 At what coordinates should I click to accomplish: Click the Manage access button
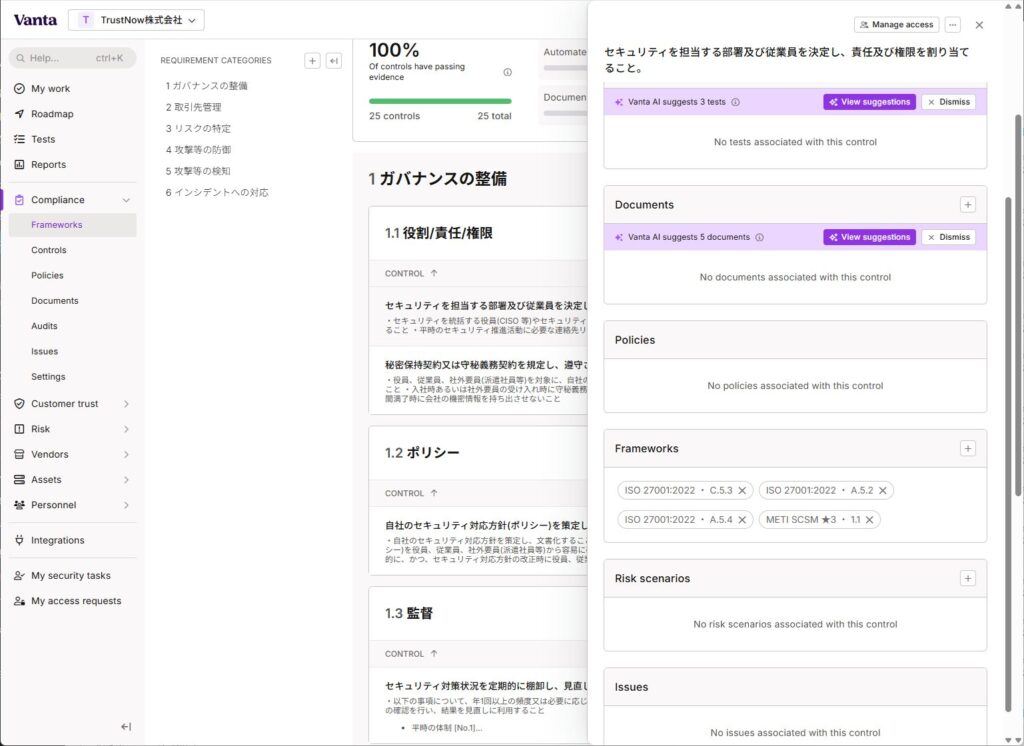(896, 25)
